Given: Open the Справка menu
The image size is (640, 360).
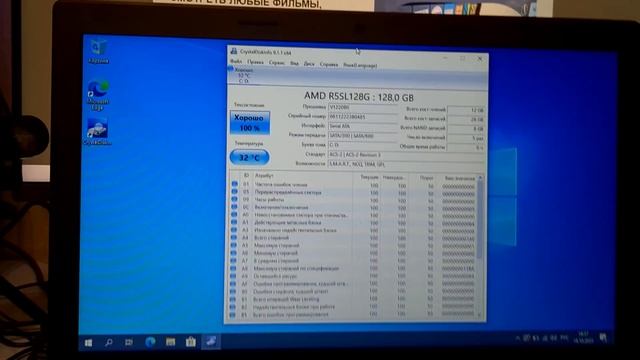Looking at the screenshot, I should click(x=329, y=64).
